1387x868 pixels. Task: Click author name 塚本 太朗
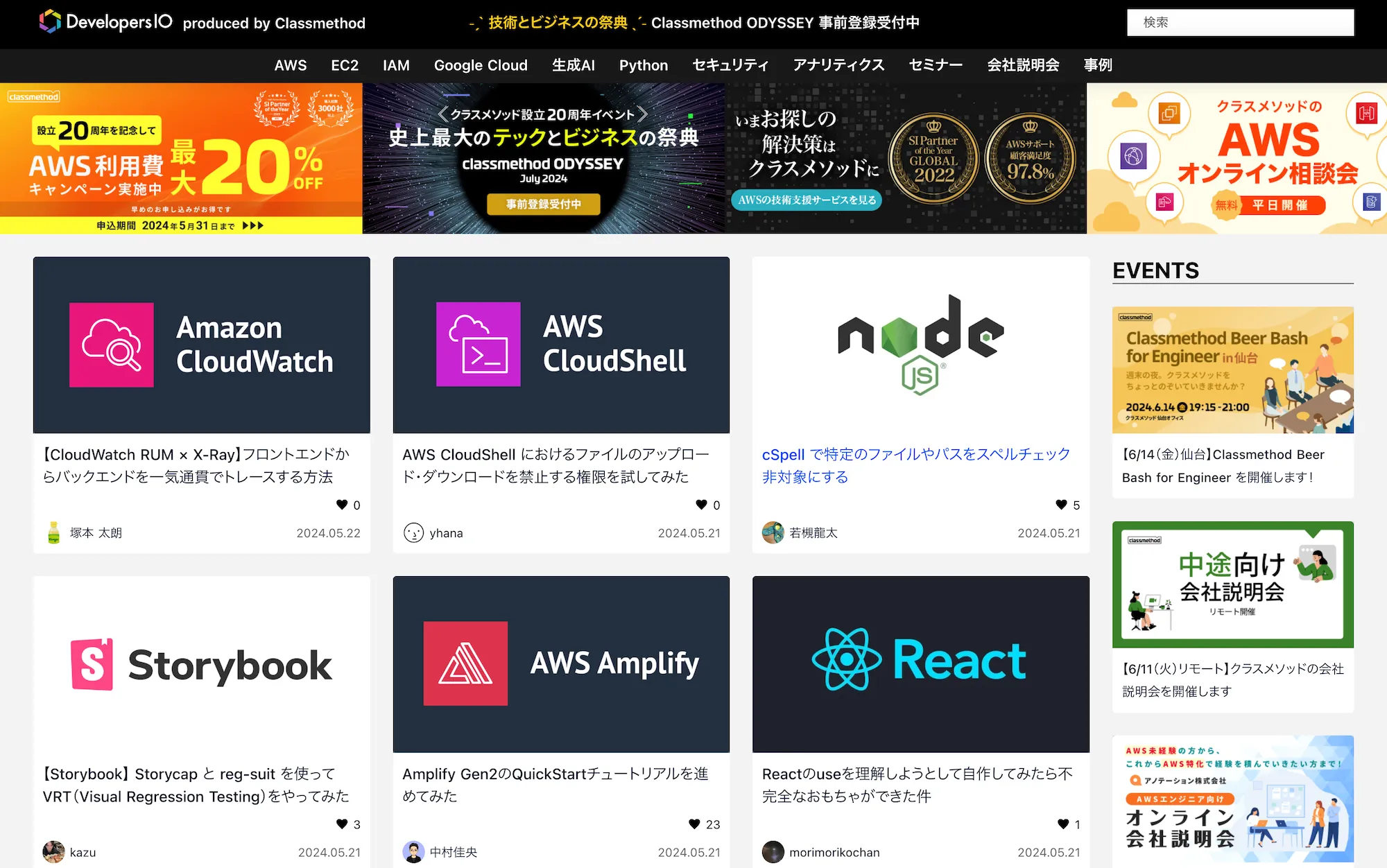point(96,533)
